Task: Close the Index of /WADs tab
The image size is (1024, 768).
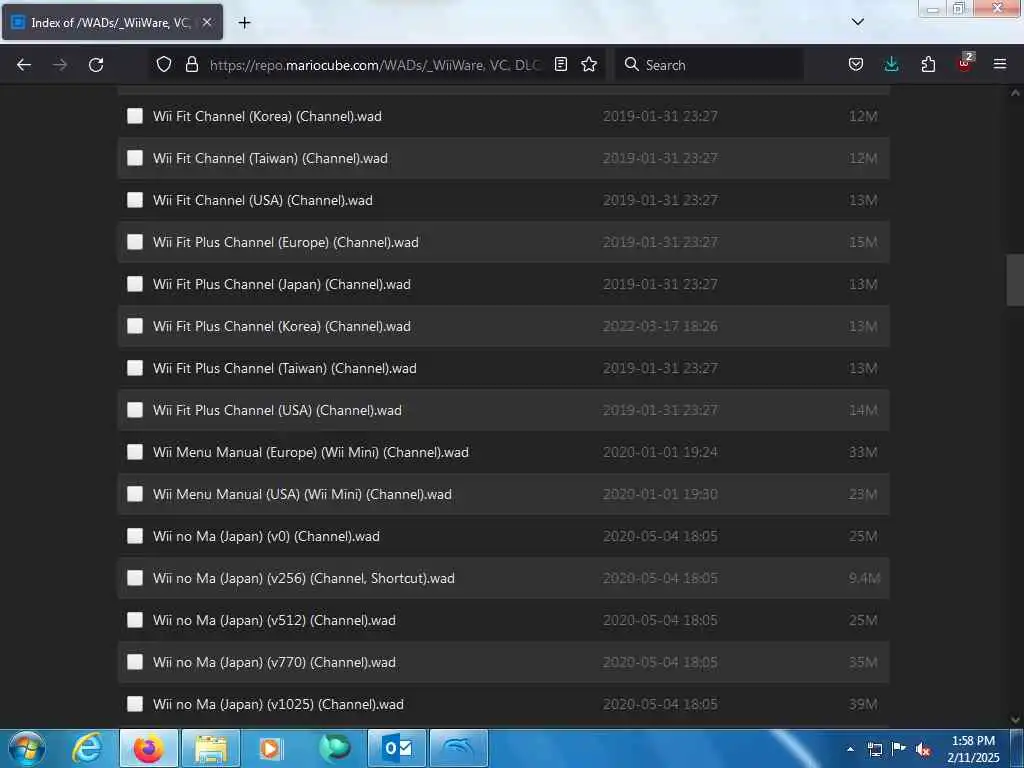Action: (206, 22)
